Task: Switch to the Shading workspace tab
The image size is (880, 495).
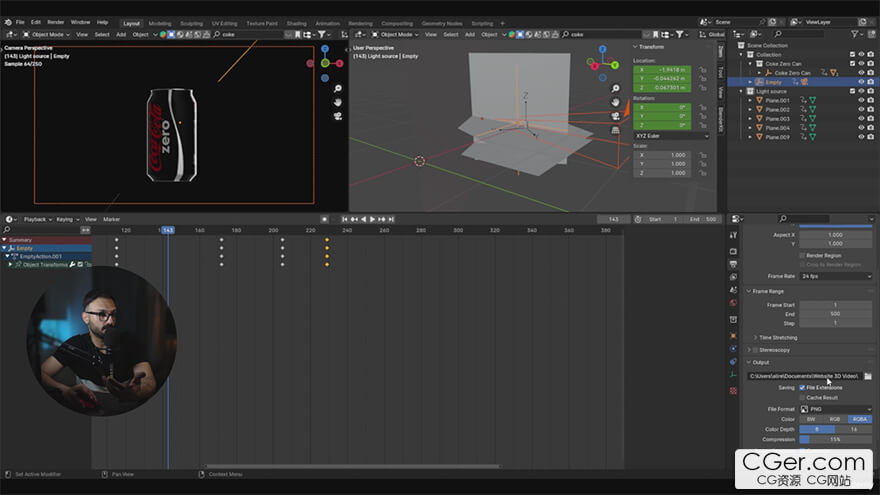Action: point(296,24)
